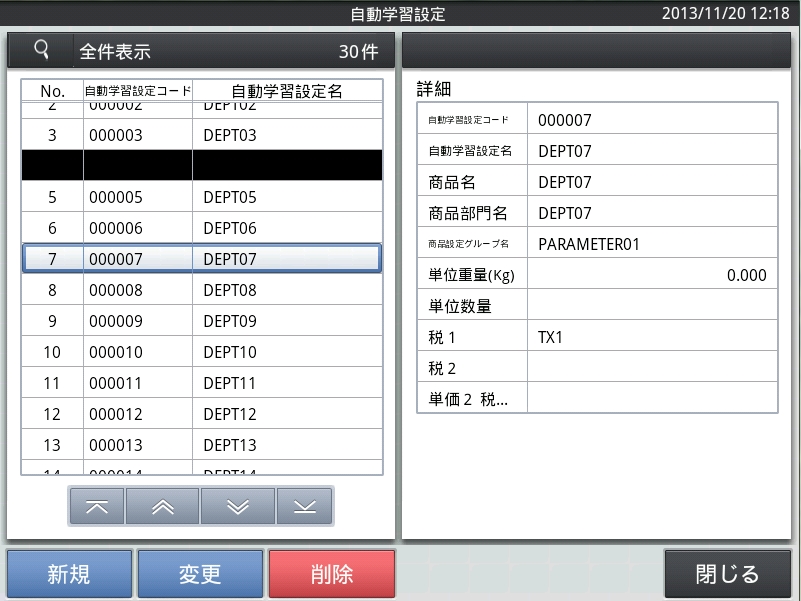Select row 10 with code 000010

pos(201,352)
